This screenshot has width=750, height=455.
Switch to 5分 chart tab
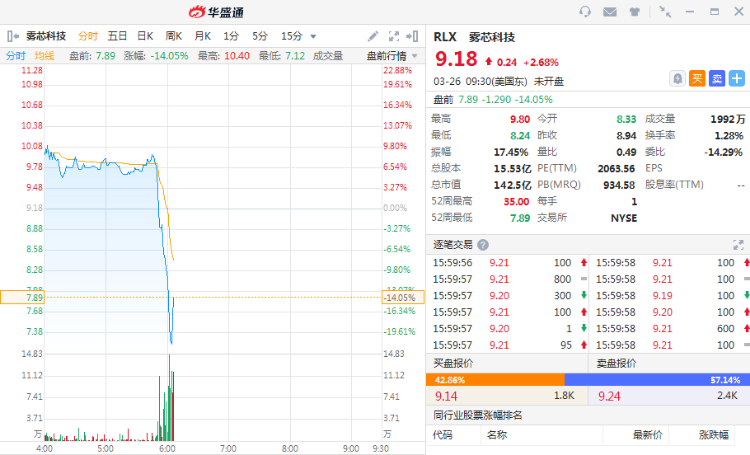(x=260, y=36)
